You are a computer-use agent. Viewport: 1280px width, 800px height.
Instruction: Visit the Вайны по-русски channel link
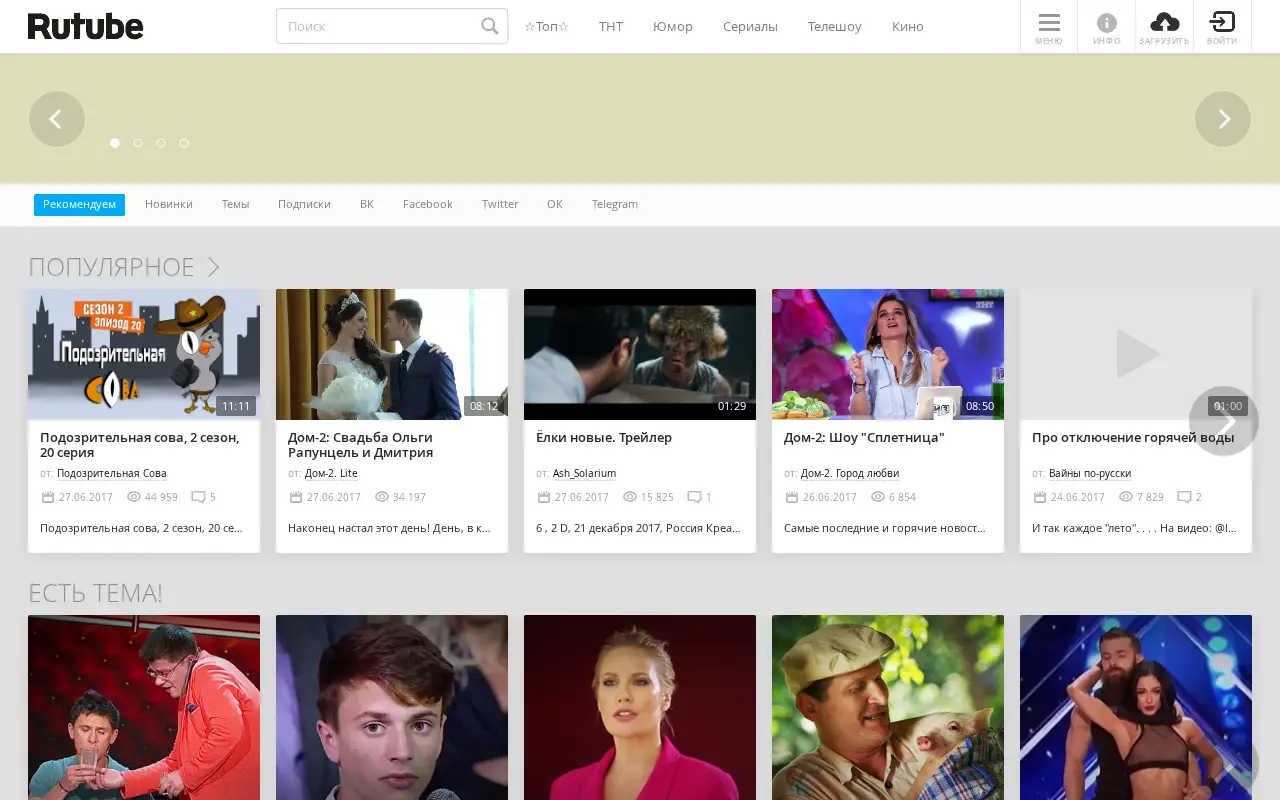pyautogui.click(x=1090, y=473)
